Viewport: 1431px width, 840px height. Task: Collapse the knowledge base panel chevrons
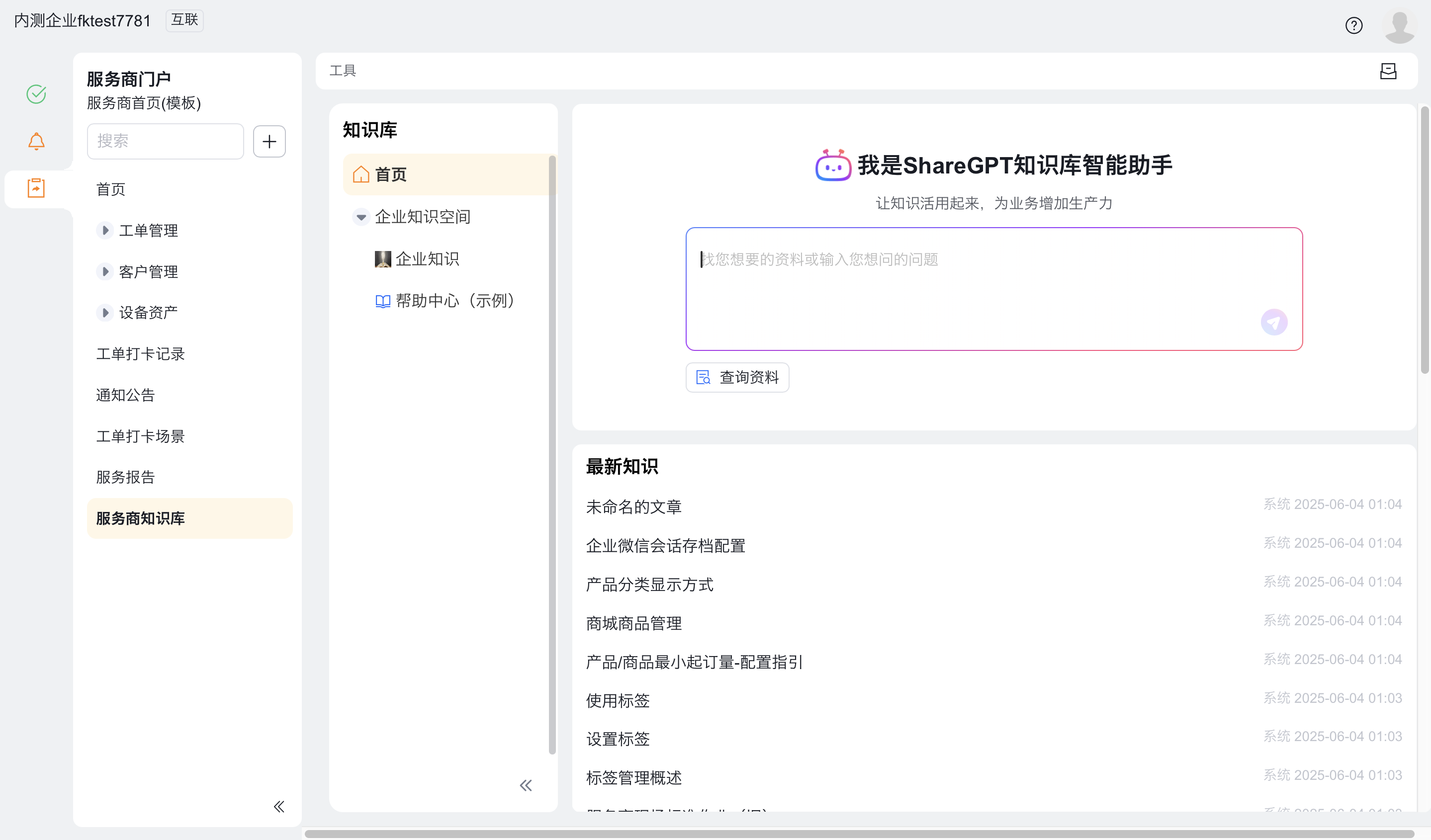526,785
